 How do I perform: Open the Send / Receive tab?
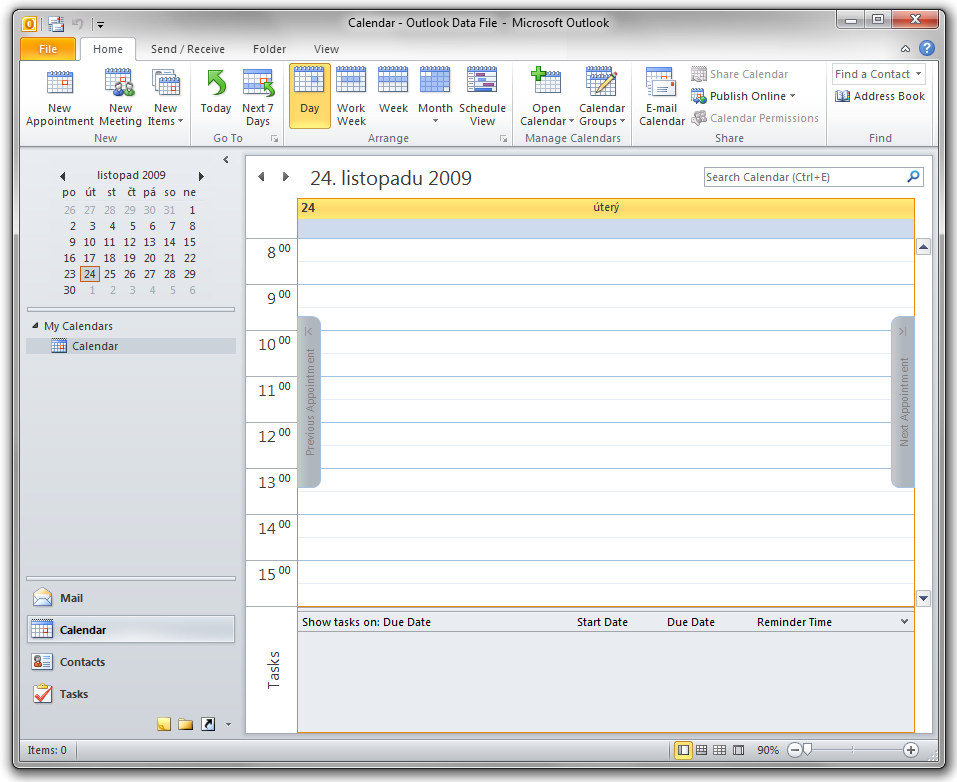(187, 49)
